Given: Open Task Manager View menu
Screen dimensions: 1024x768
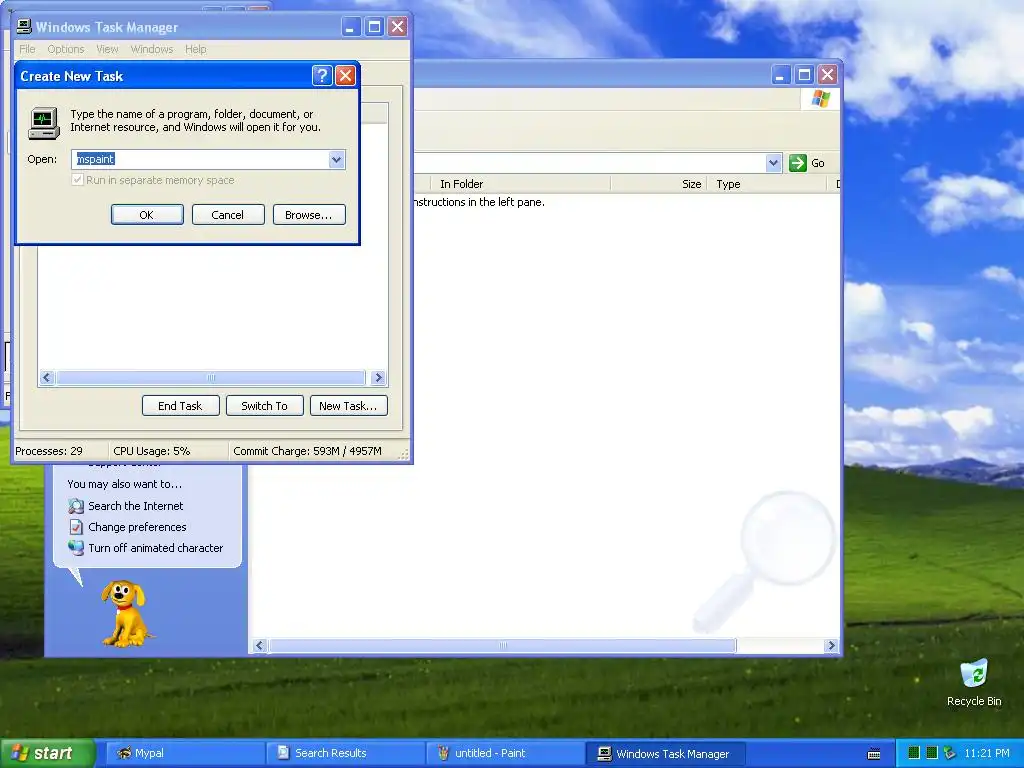Looking at the screenshot, I should pos(107,49).
